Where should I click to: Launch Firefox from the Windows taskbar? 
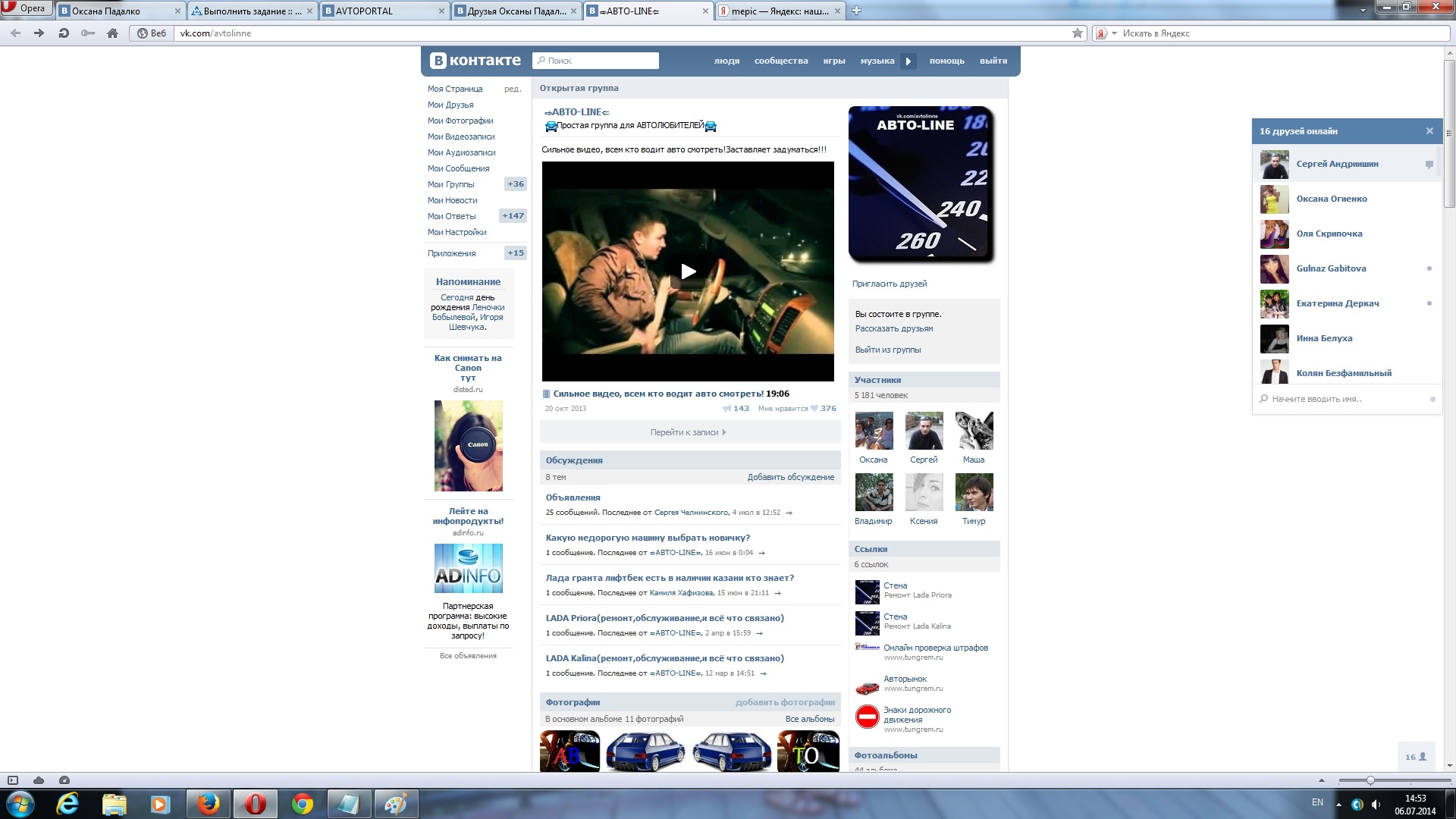pos(208,804)
